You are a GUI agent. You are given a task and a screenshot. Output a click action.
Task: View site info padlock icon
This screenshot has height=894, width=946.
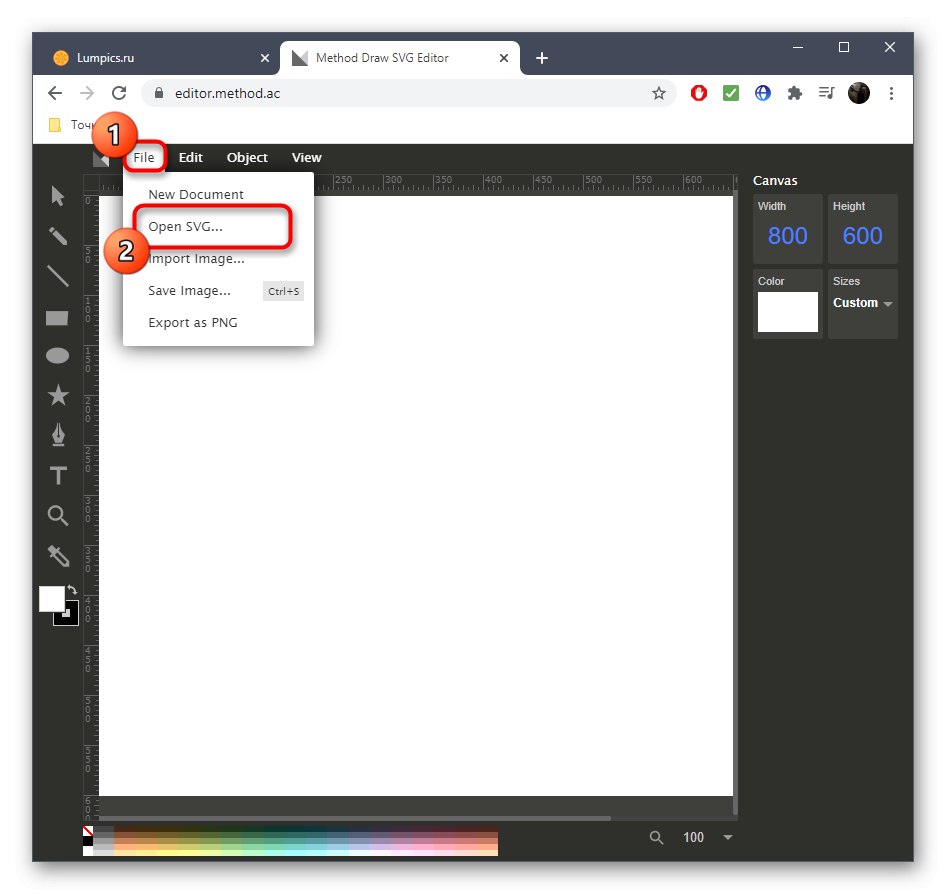pos(159,93)
